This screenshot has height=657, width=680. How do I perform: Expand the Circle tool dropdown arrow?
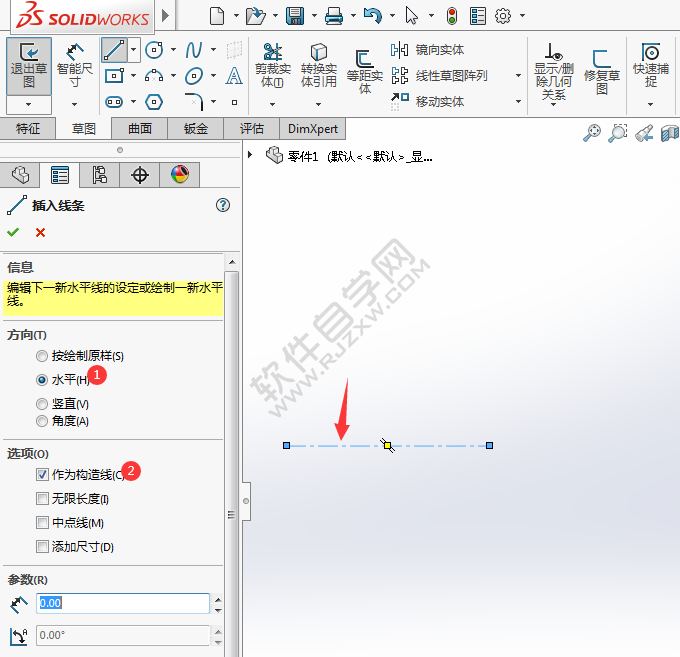pyautogui.click(x=173, y=50)
